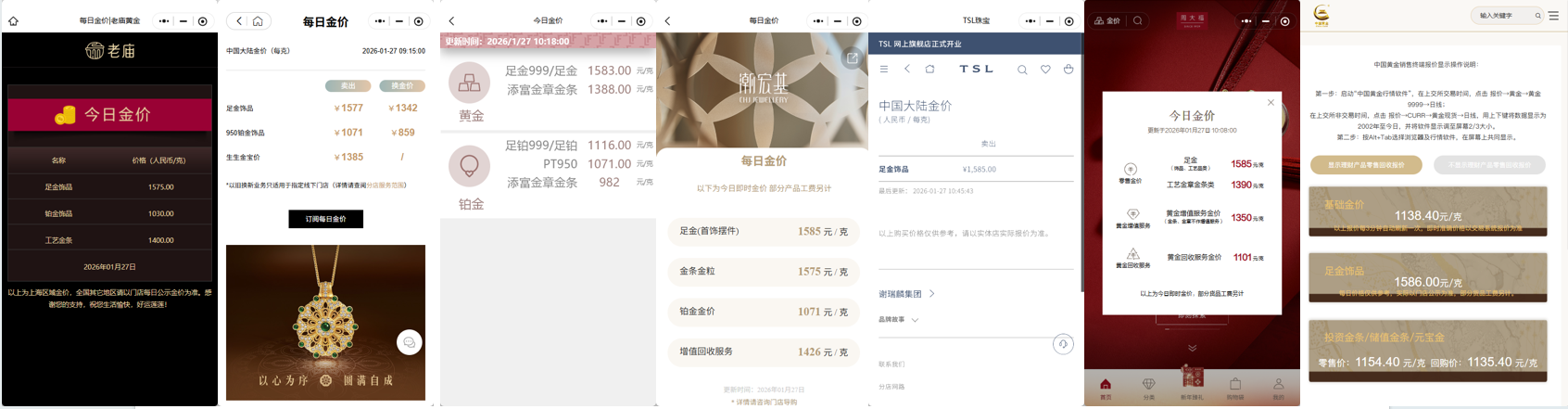Click the TSL home icon
The image size is (1568, 409).
click(x=929, y=69)
